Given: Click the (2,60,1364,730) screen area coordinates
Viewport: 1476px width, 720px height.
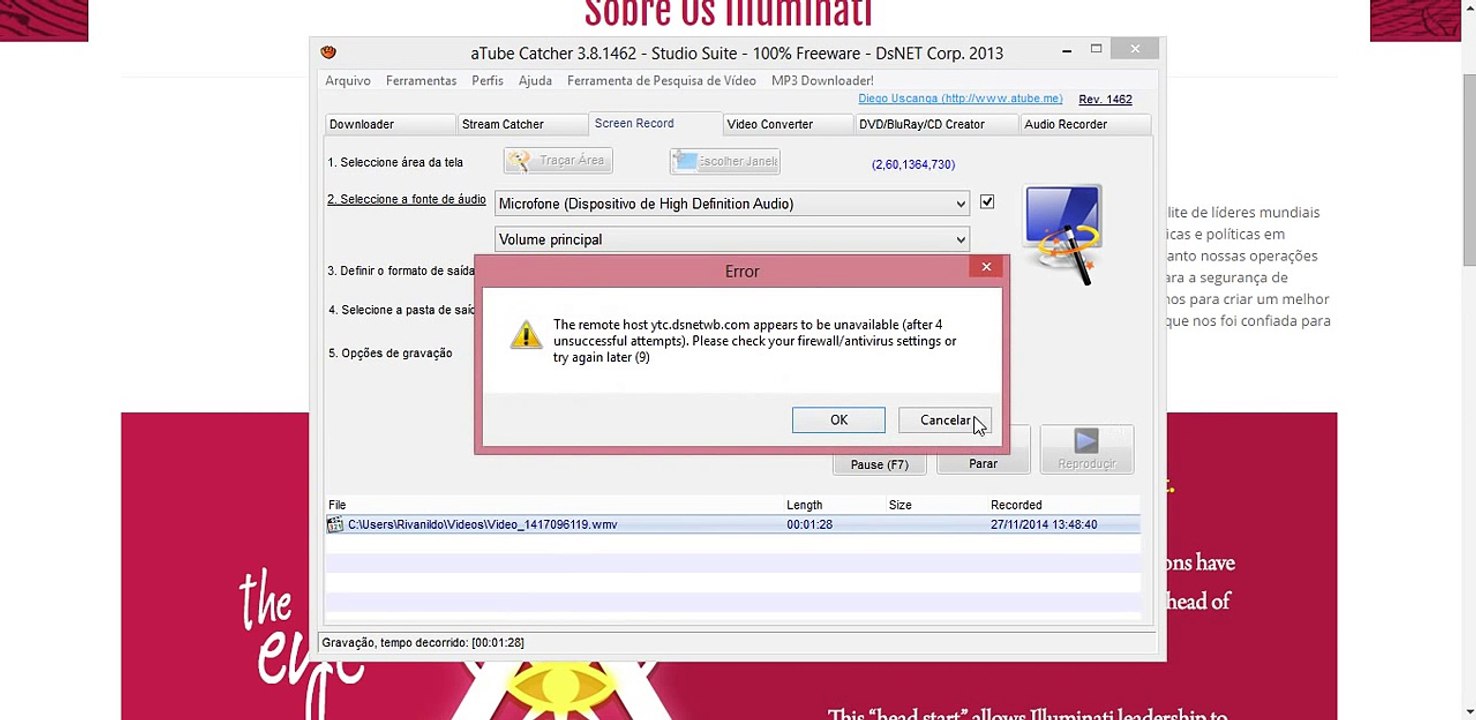Looking at the screenshot, I should click(913, 164).
